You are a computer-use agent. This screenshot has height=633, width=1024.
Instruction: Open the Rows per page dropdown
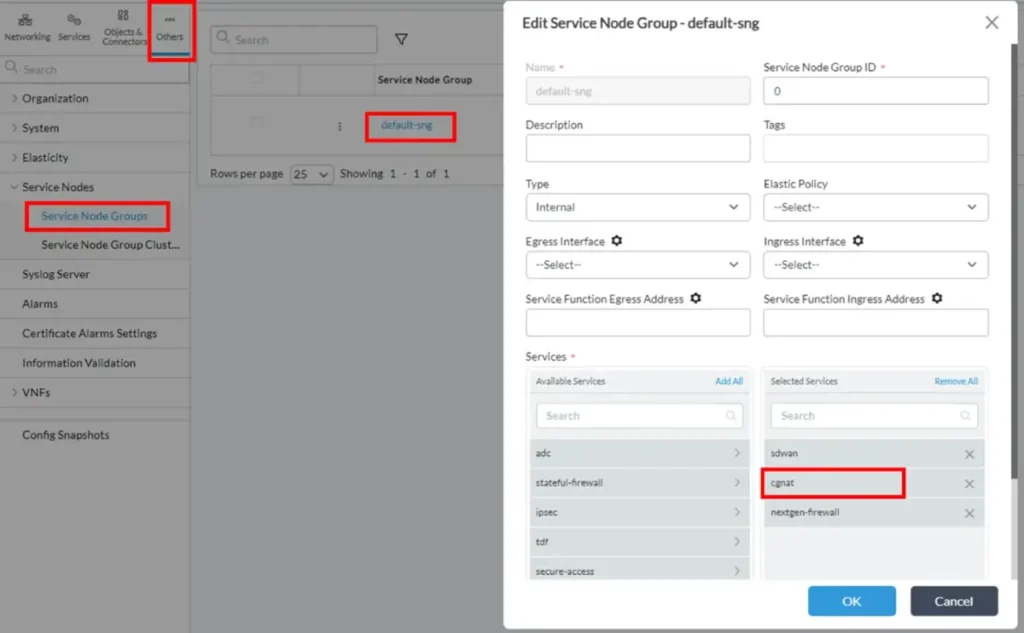click(x=311, y=174)
